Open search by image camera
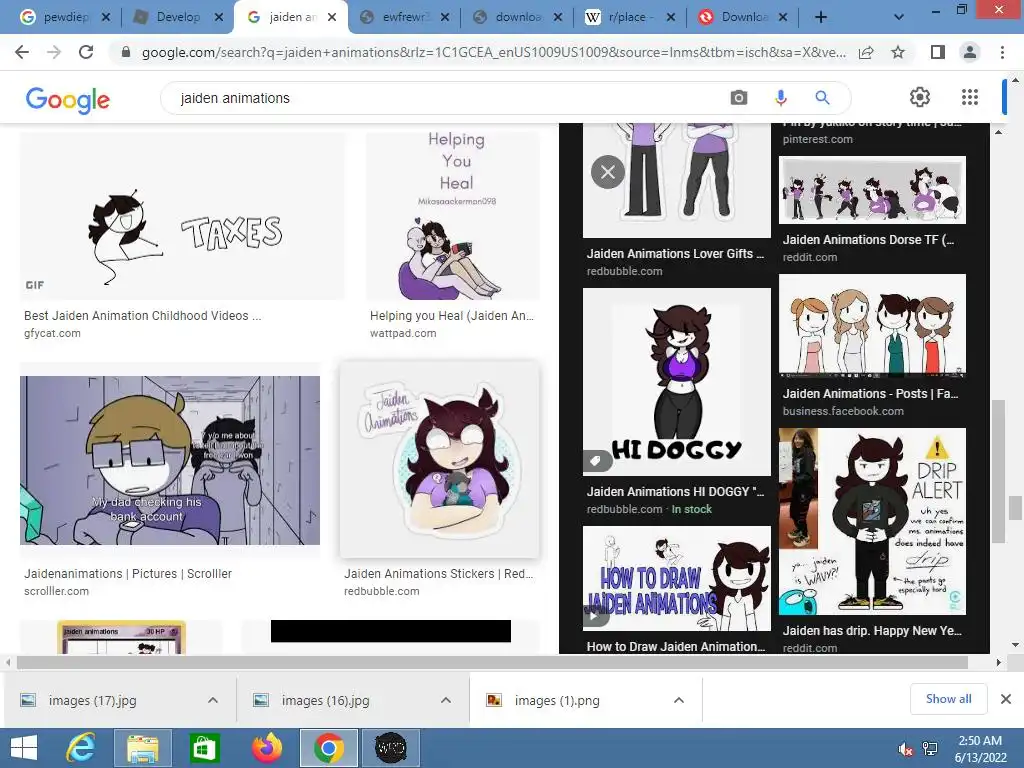This screenshot has width=1024, height=768. pyautogui.click(x=739, y=98)
